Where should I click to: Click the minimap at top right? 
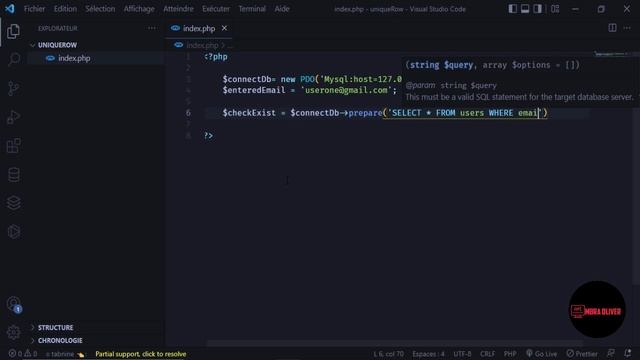click(612, 54)
